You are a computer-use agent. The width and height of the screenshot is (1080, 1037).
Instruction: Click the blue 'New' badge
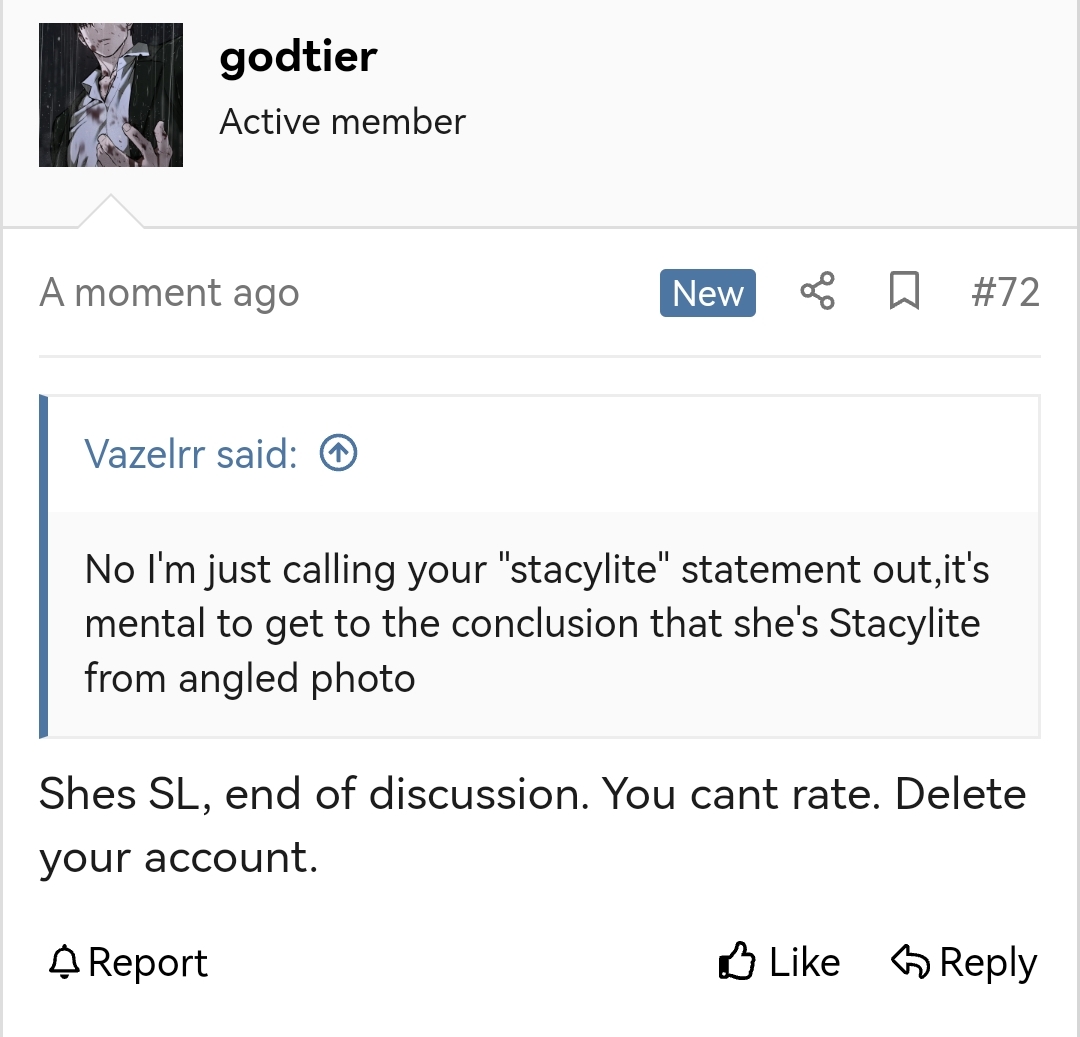707,293
